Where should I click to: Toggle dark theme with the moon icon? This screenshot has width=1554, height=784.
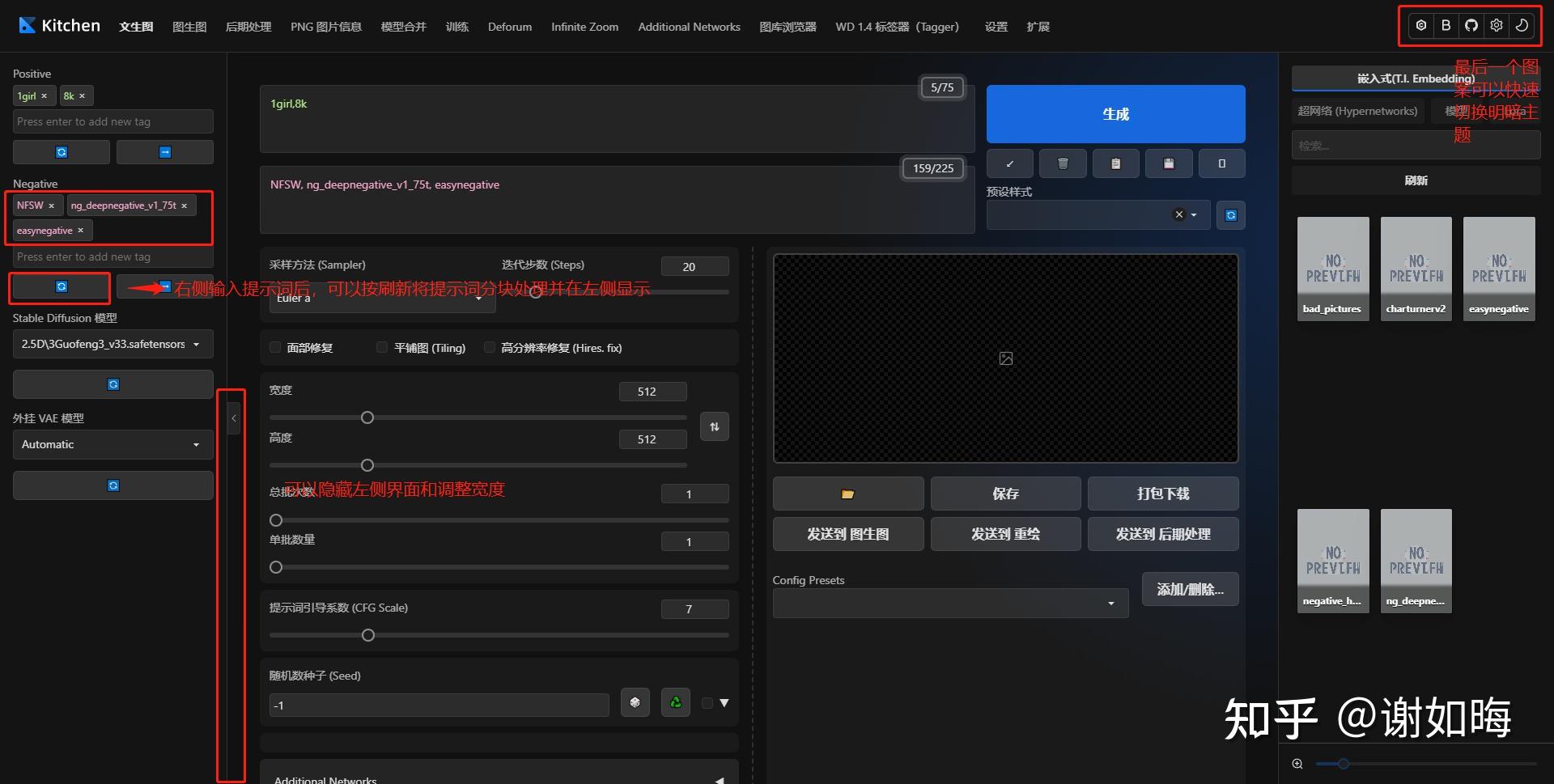pyautogui.click(x=1522, y=25)
